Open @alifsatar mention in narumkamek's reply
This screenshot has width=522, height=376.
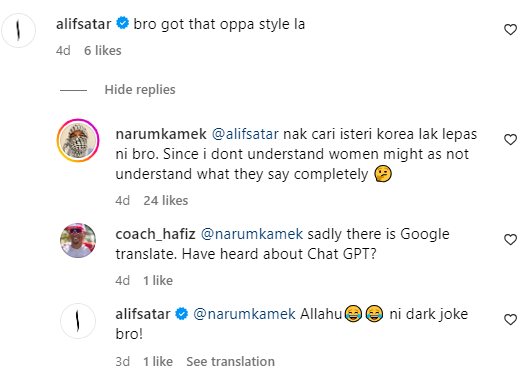[x=245, y=134]
